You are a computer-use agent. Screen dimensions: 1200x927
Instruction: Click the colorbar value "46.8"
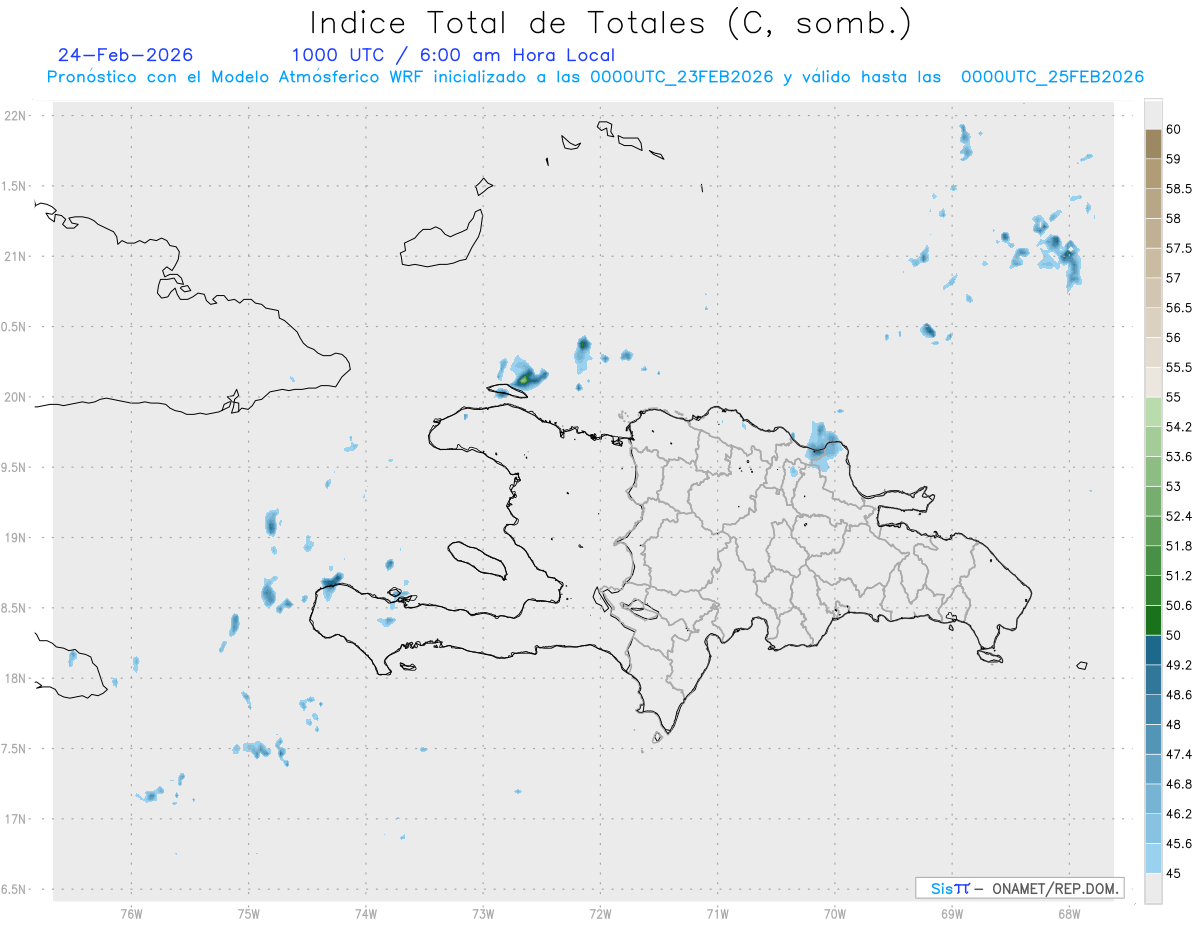point(1179,784)
